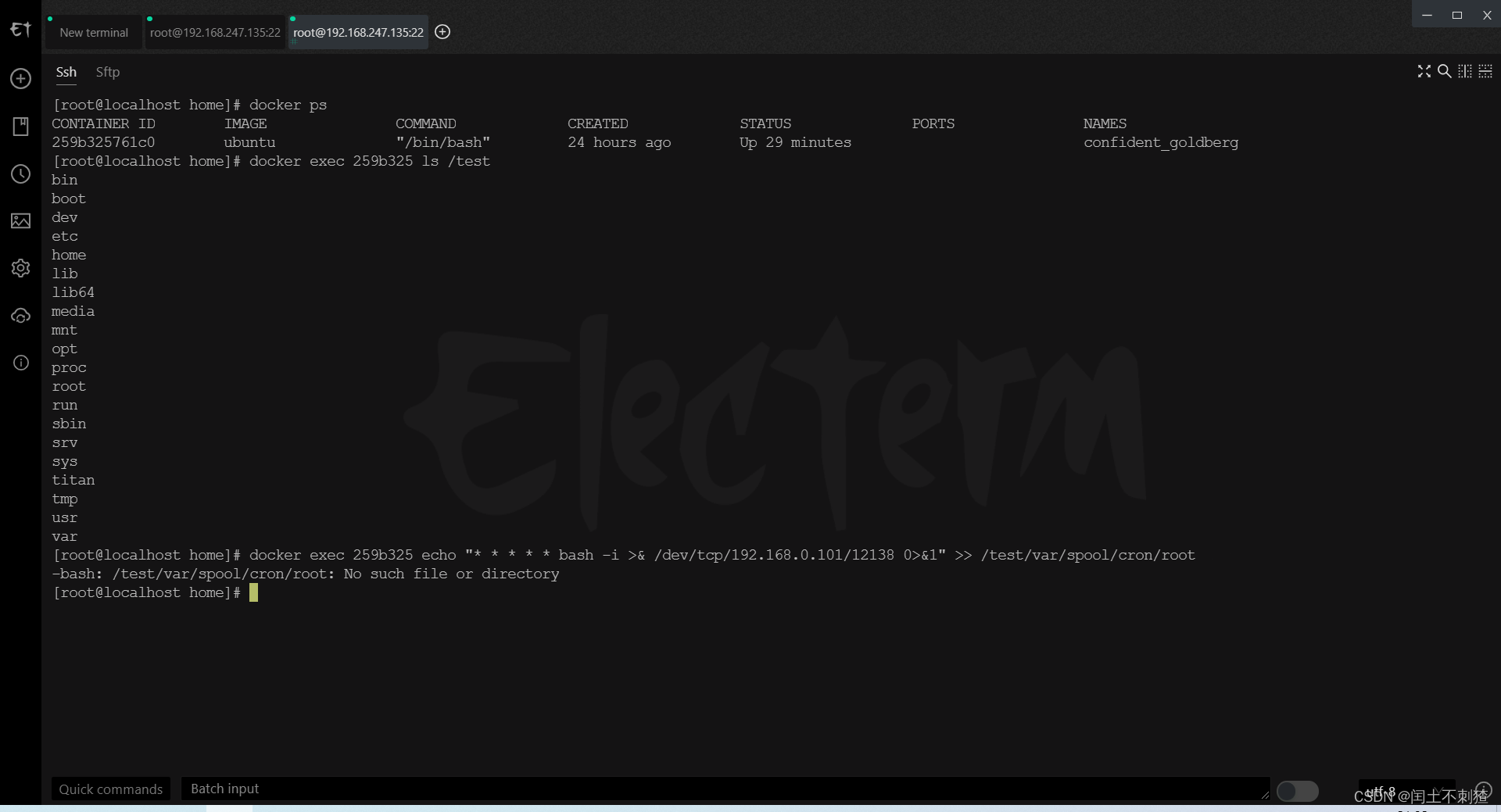
Task: Click the 'lib64' directory entry
Action: (x=73, y=292)
